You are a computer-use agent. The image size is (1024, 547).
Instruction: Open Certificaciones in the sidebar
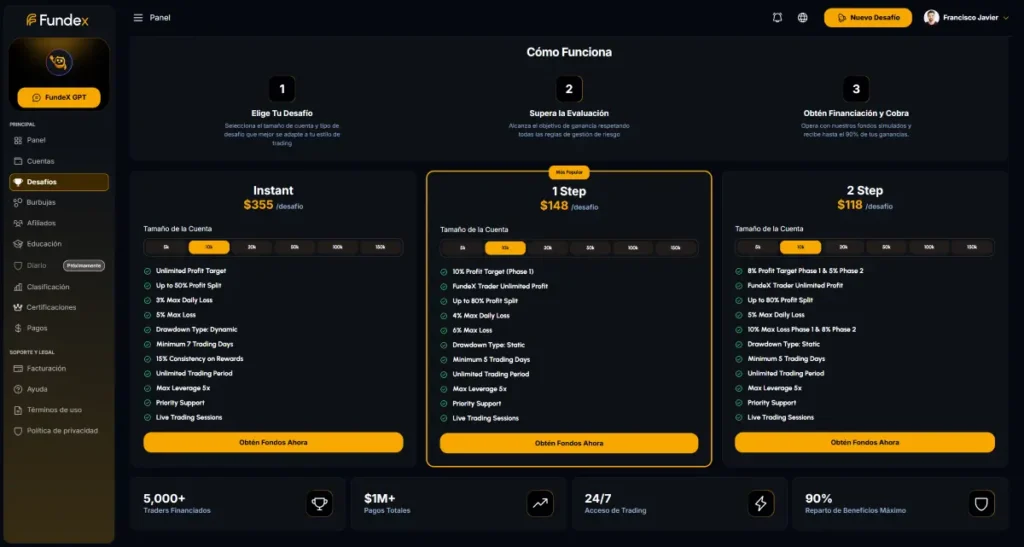tap(59, 307)
